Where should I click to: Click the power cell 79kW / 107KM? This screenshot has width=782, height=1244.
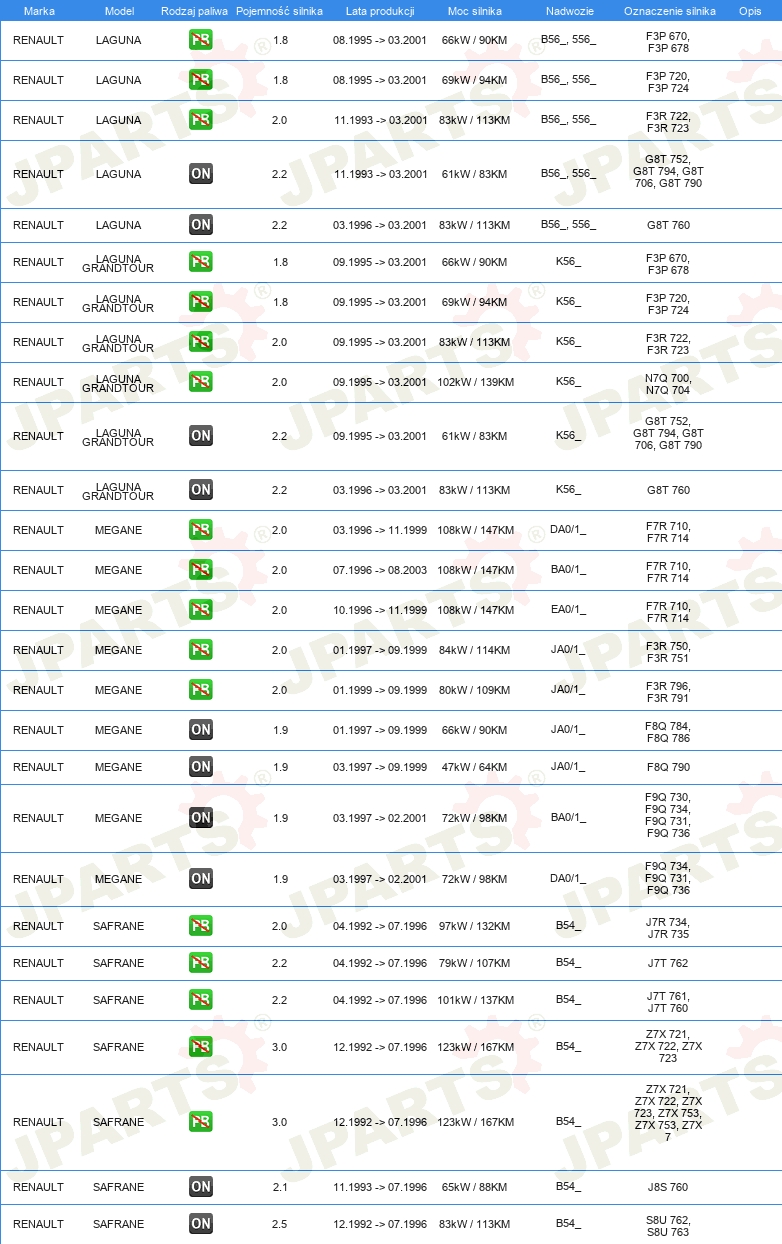coord(475,963)
